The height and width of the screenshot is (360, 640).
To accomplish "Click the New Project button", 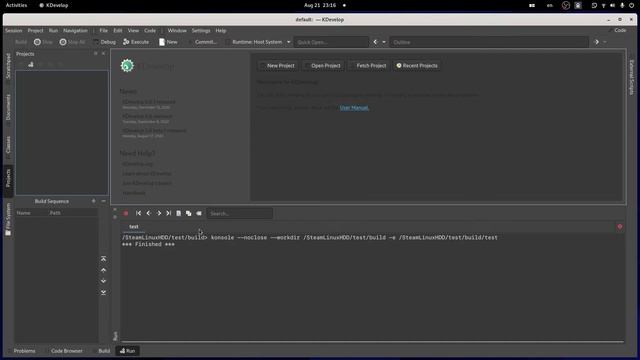I will [x=278, y=66].
